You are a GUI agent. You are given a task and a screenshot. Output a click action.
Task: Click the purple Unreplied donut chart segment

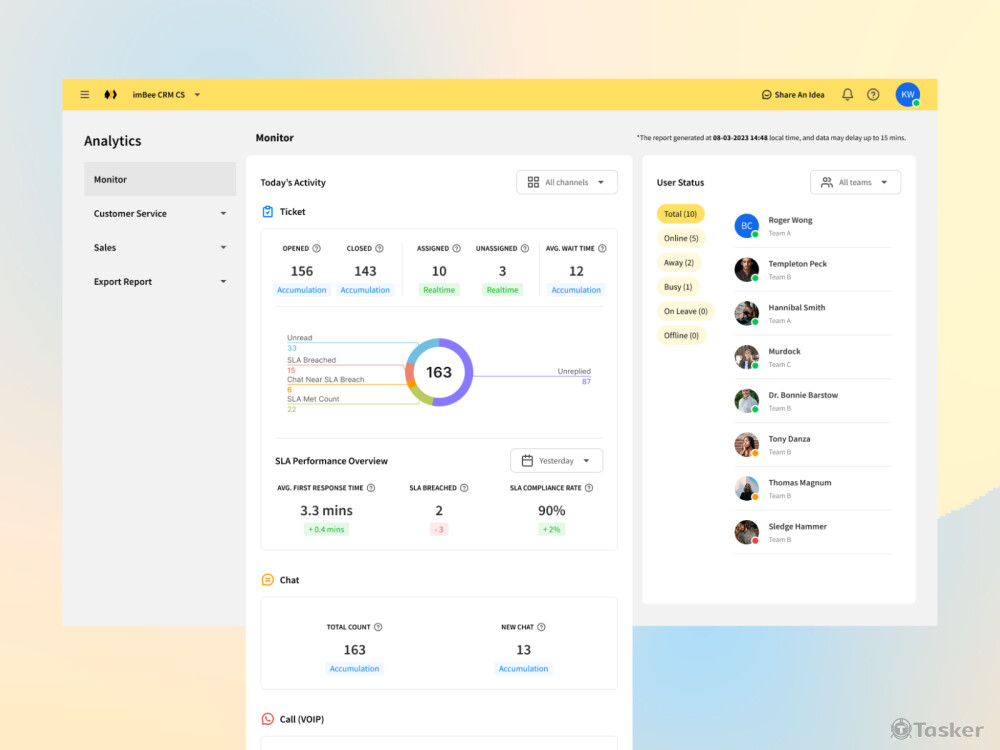tap(463, 370)
